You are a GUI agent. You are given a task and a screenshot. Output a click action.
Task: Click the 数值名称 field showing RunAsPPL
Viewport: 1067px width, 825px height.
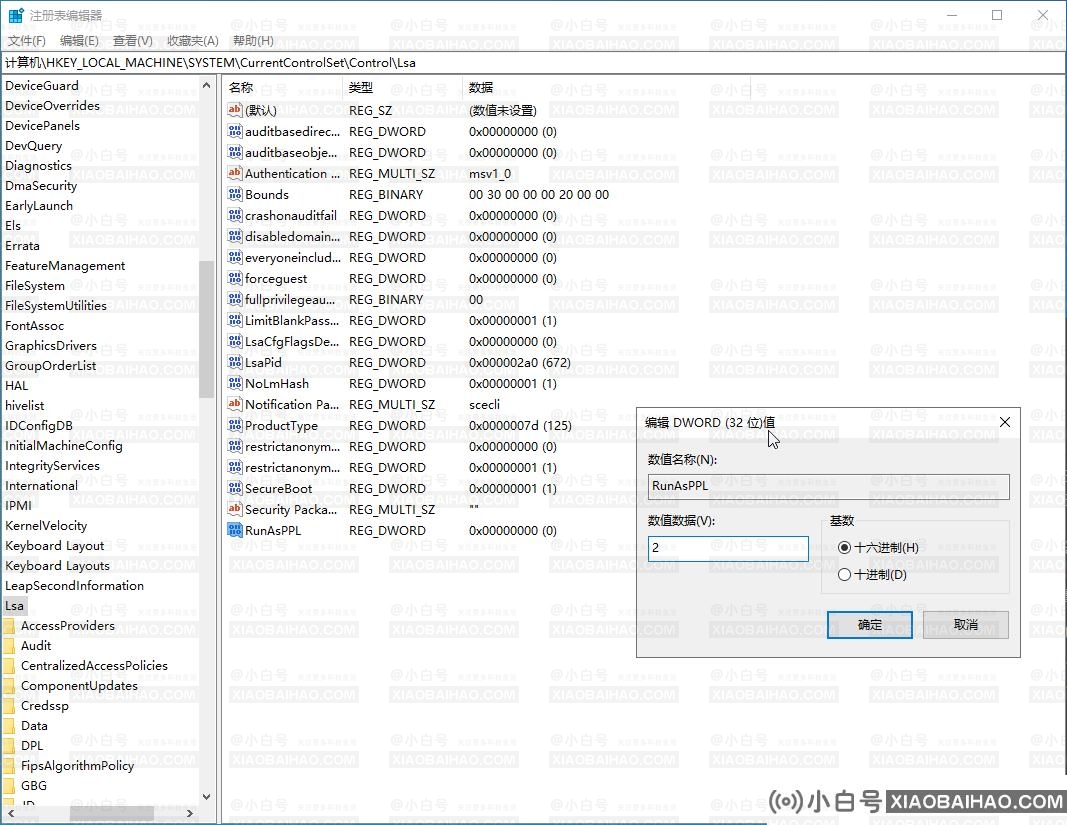[x=828, y=486]
